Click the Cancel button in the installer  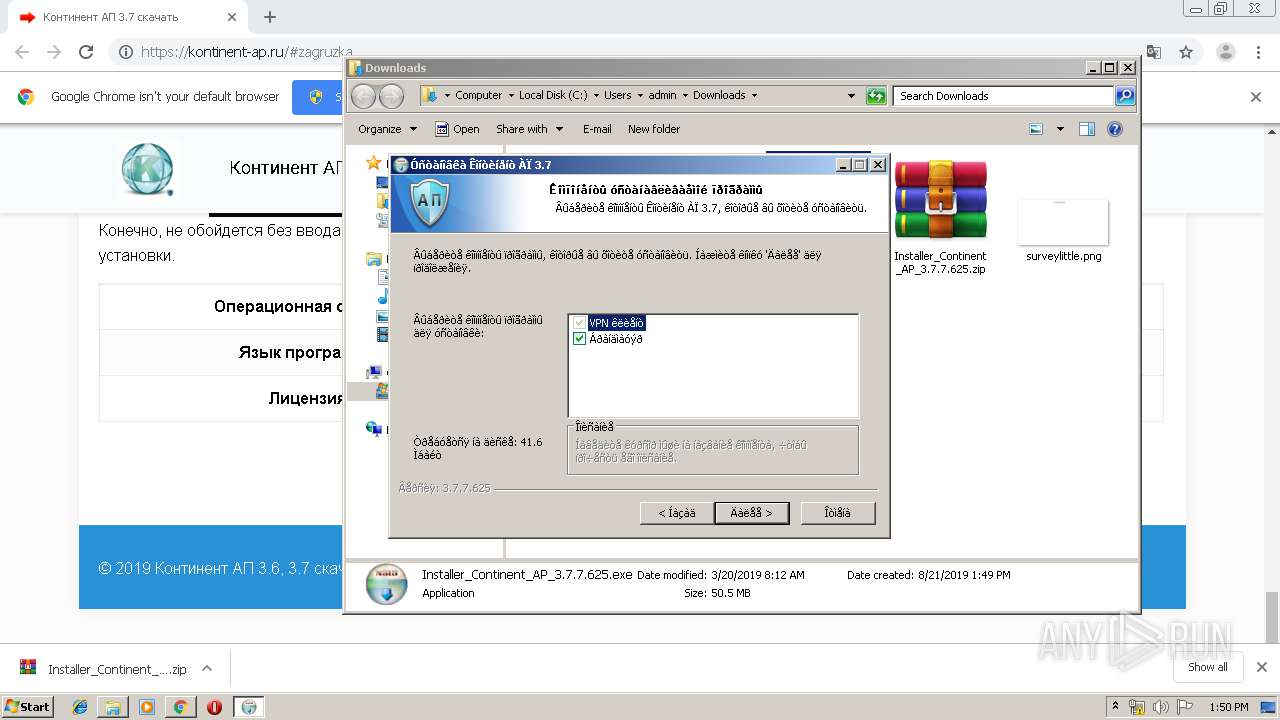click(x=838, y=513)
